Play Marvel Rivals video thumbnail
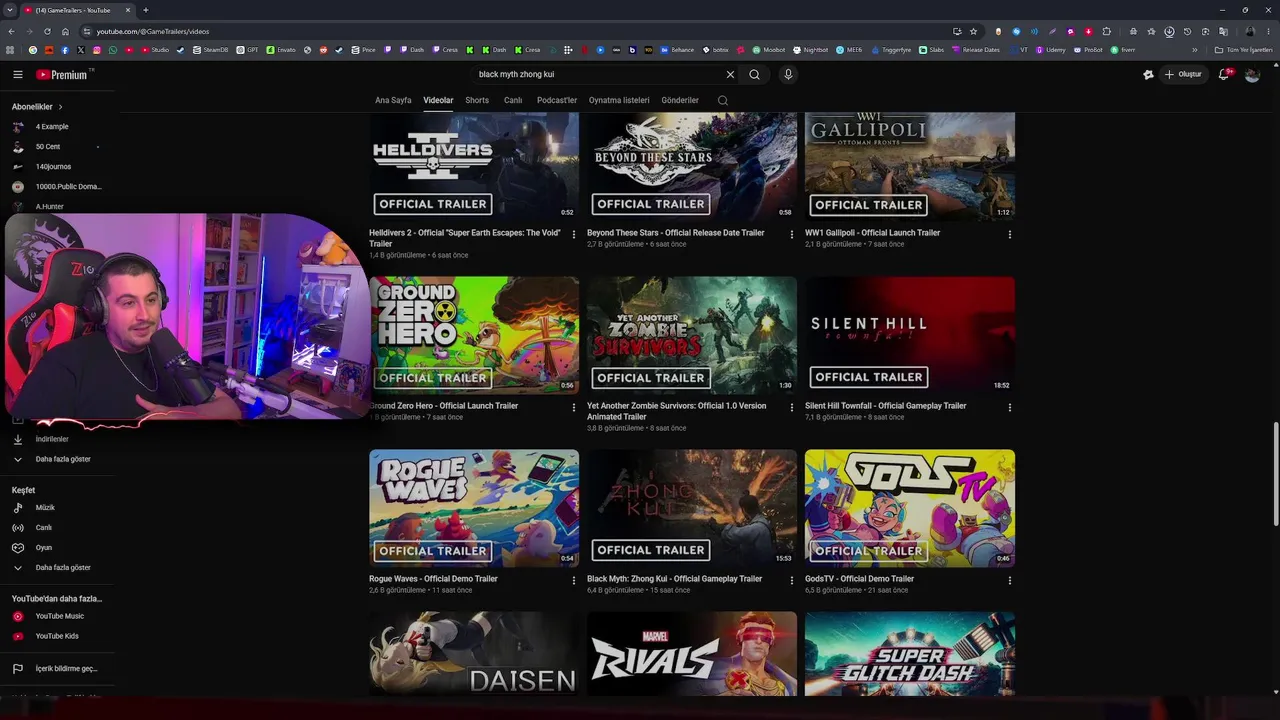This screenshot has height=720, width=1280. click(692, 654)
